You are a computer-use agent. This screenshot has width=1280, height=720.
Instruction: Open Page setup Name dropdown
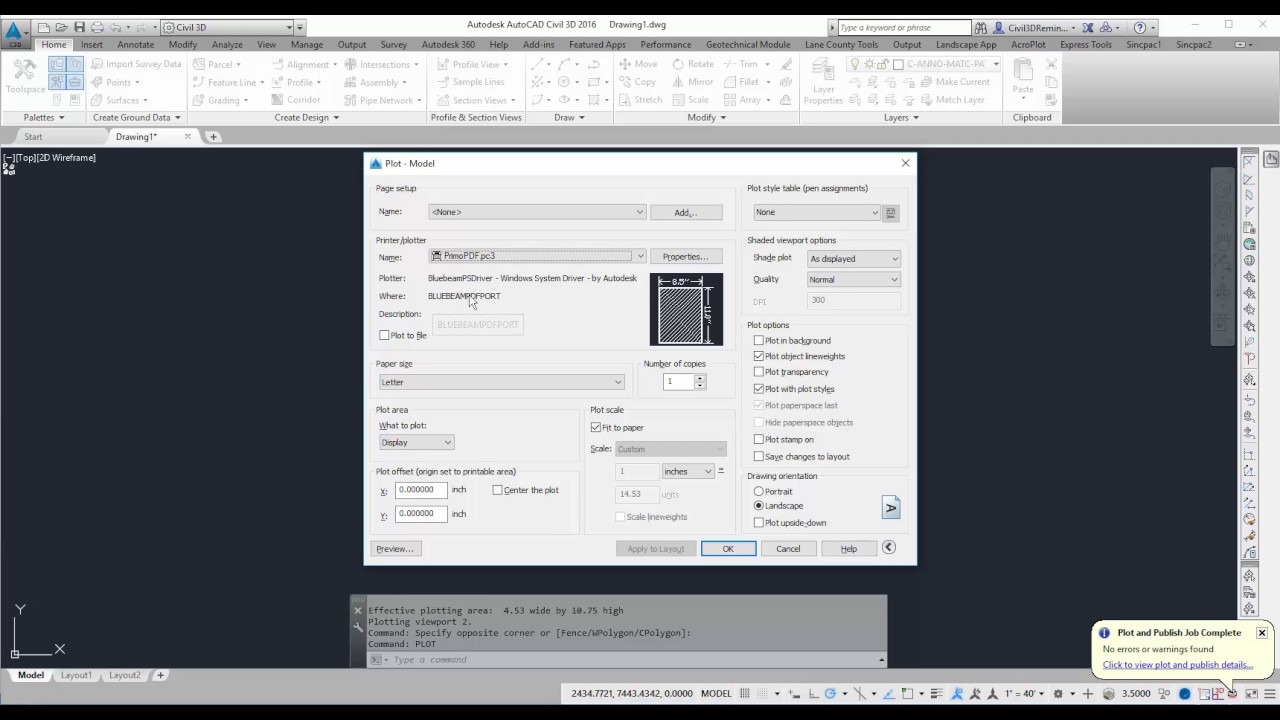(537, 212)
